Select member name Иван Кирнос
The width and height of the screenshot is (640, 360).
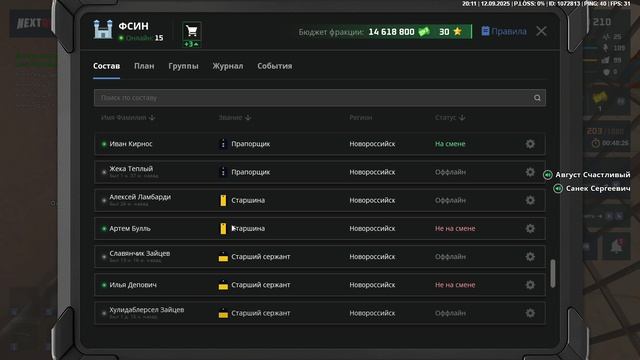[131, 144]
